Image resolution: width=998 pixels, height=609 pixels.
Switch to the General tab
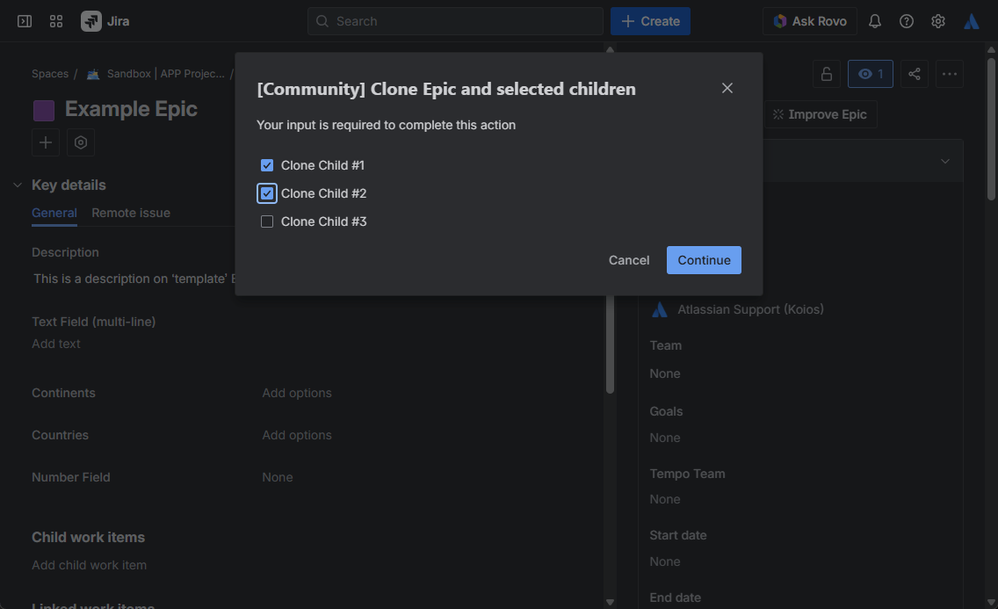54,213
